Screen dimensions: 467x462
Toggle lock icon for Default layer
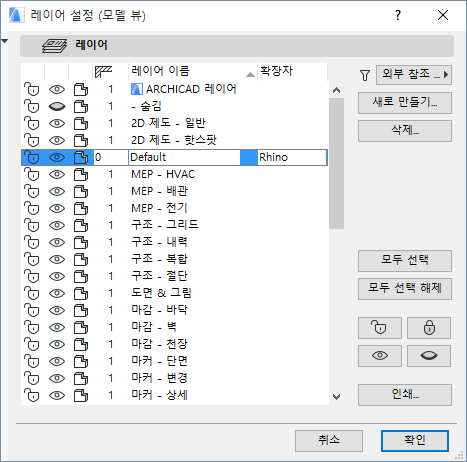(32, 157)
